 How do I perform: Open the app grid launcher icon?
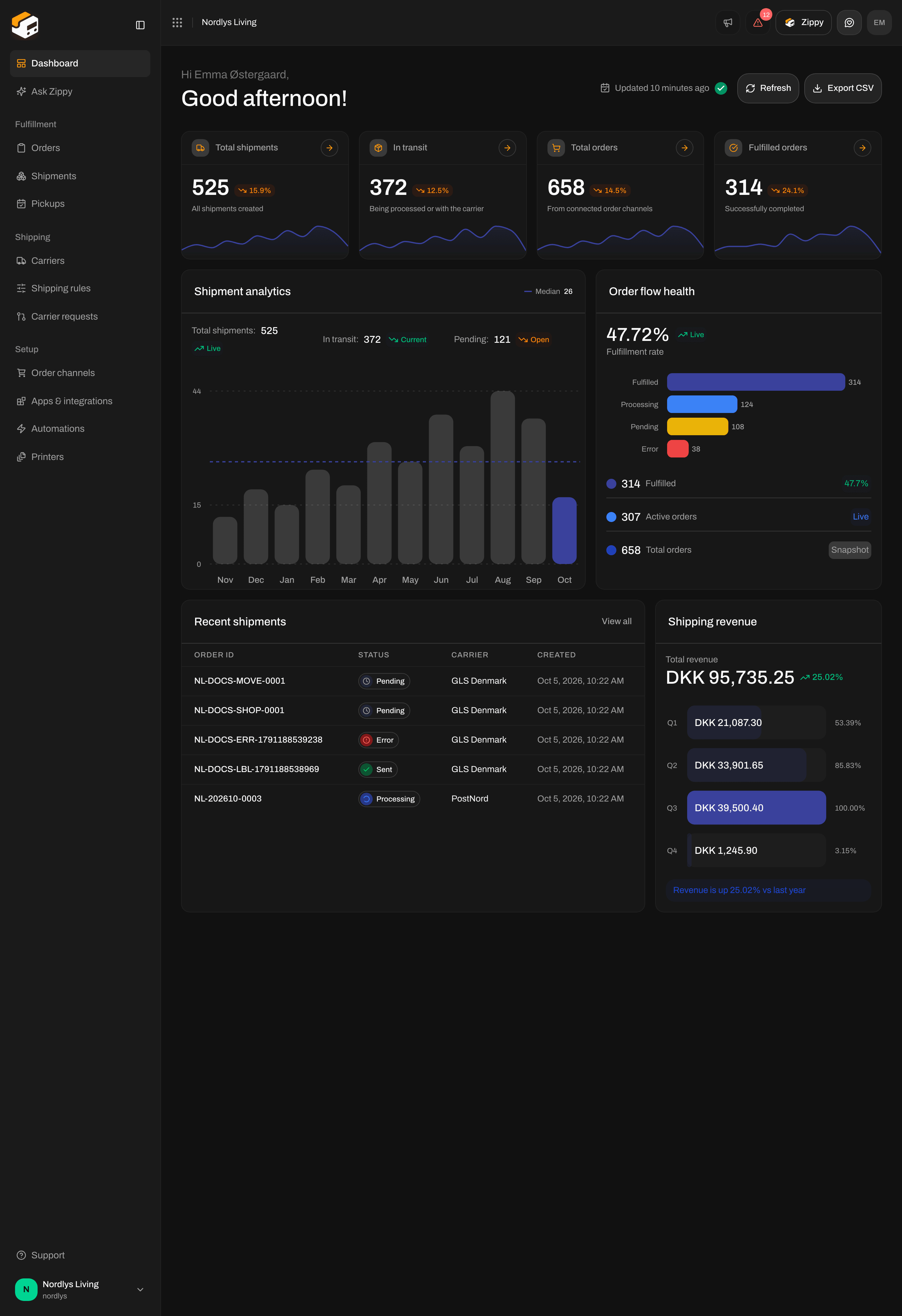pos(177,23)
